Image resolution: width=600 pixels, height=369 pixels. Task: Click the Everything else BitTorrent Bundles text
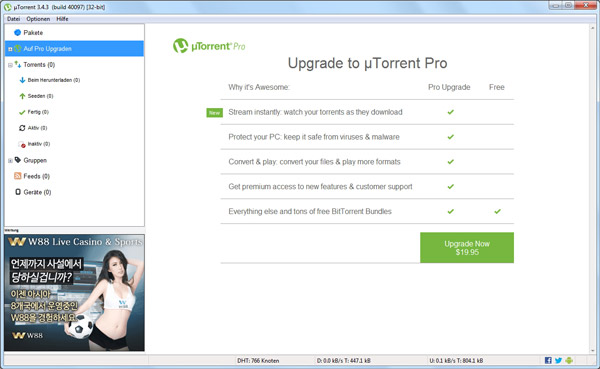tap(310, 211)
